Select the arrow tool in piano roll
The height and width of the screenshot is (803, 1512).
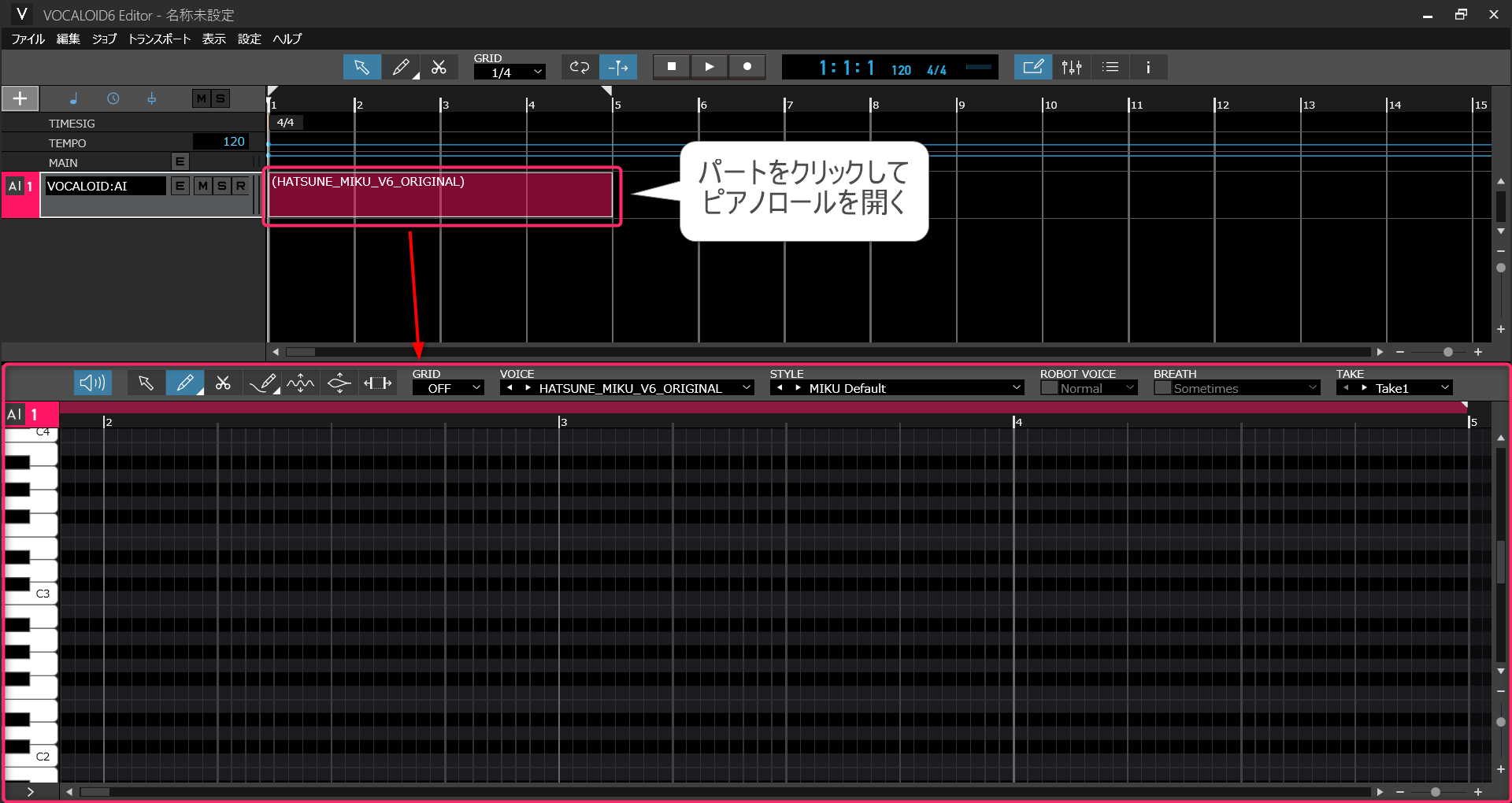pyautogui.click(x=146, y=383)
